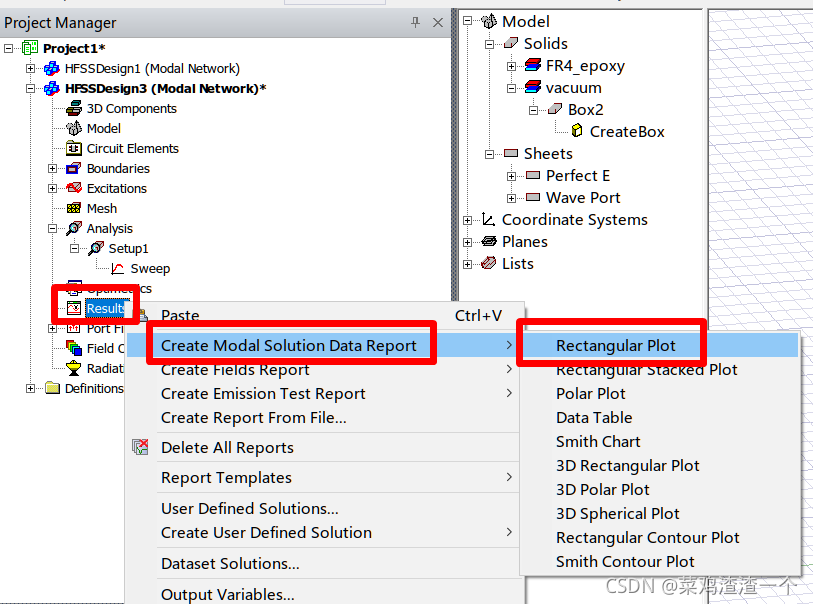Click the Box2 object icon
This screenshot has width=813, height=604.
click(555, 109)
